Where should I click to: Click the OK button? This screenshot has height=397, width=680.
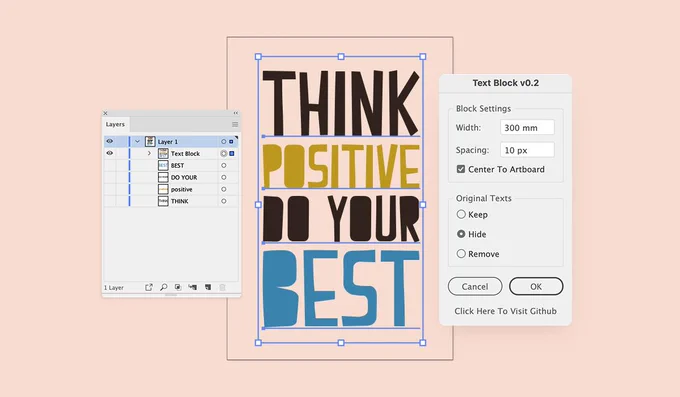pyautogui.click(x=536, y=286)
